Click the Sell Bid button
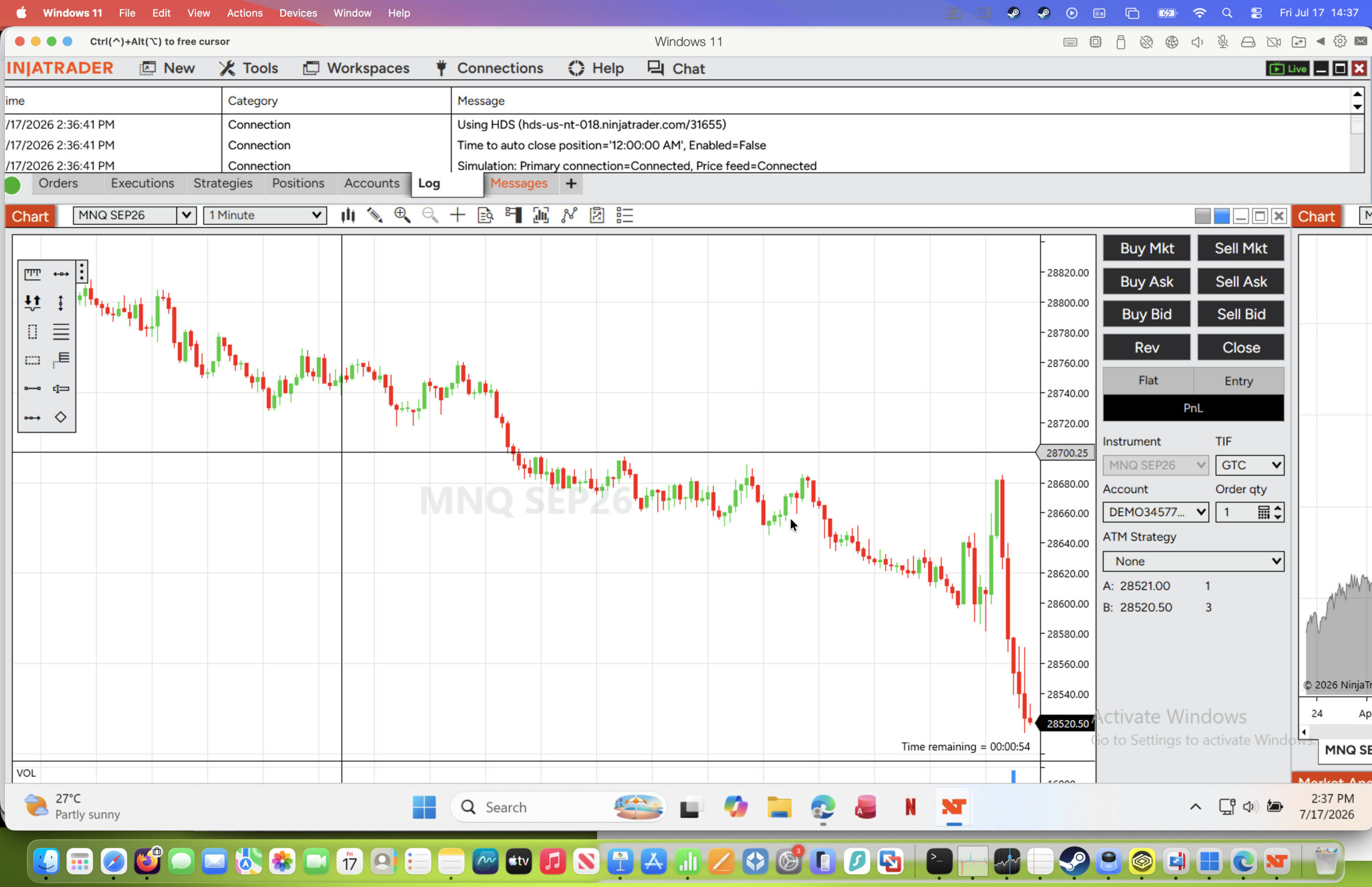Image resolution: width=1372 pixels, height=887 pixels. [1241, 314]
